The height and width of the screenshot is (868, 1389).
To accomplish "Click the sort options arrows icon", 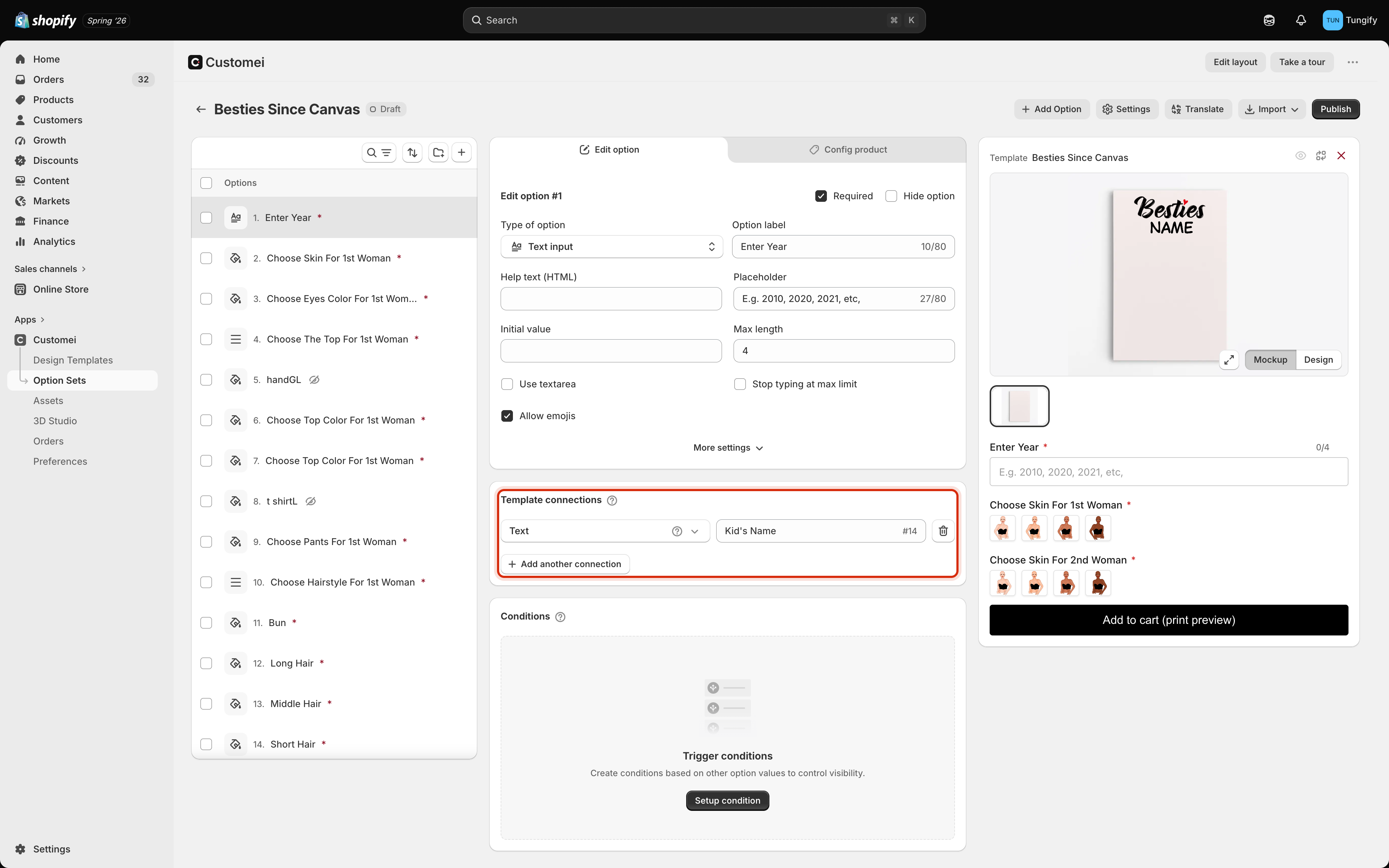I will pos(412,153).
